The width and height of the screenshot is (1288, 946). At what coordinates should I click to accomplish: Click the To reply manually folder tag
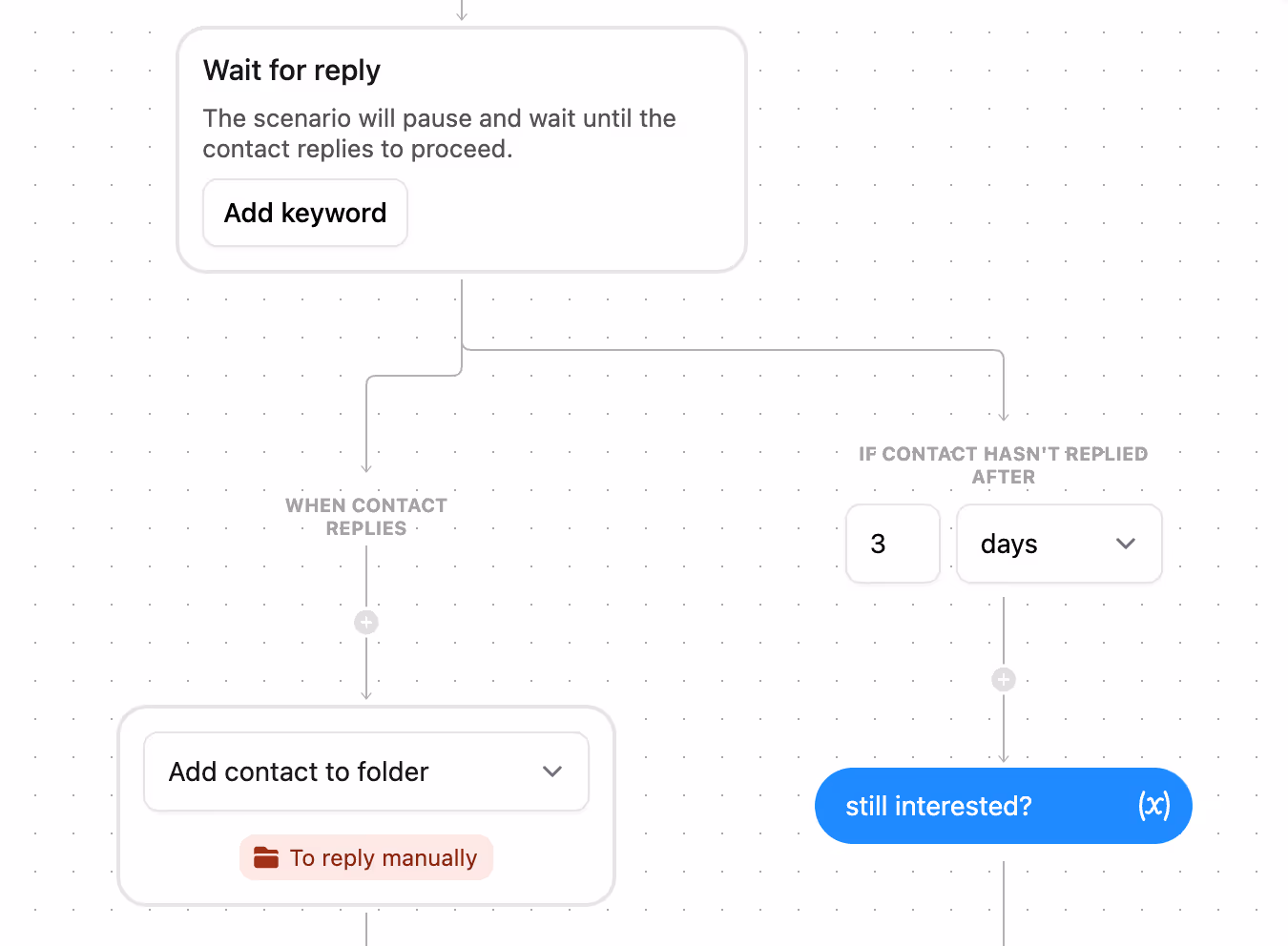click(366, 857)
